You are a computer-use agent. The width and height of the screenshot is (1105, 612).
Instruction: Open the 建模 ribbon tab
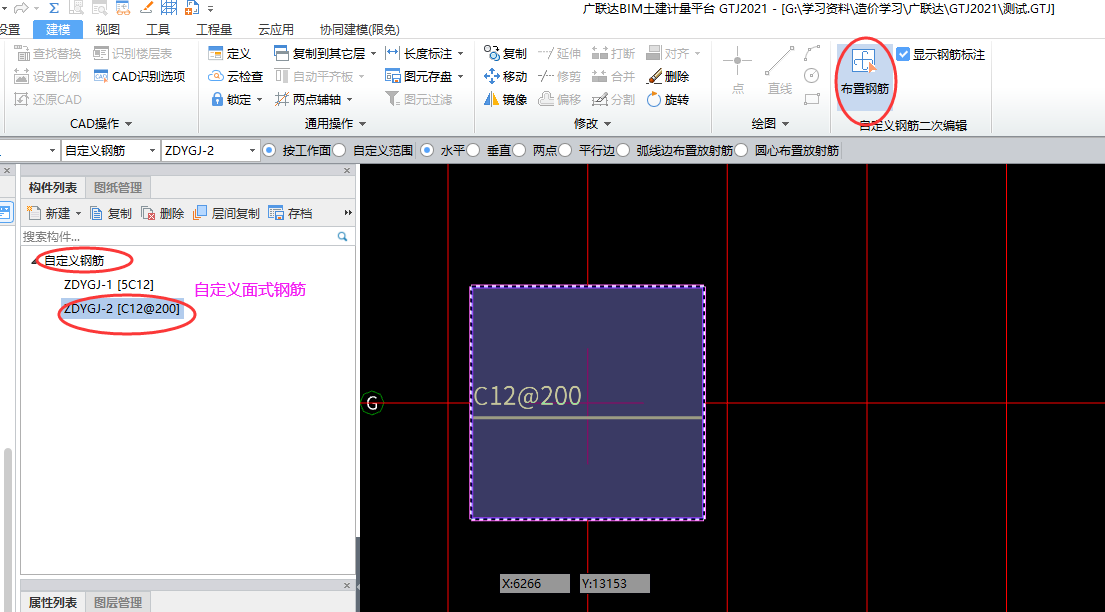pyautogui.click(x=58, y=30)
